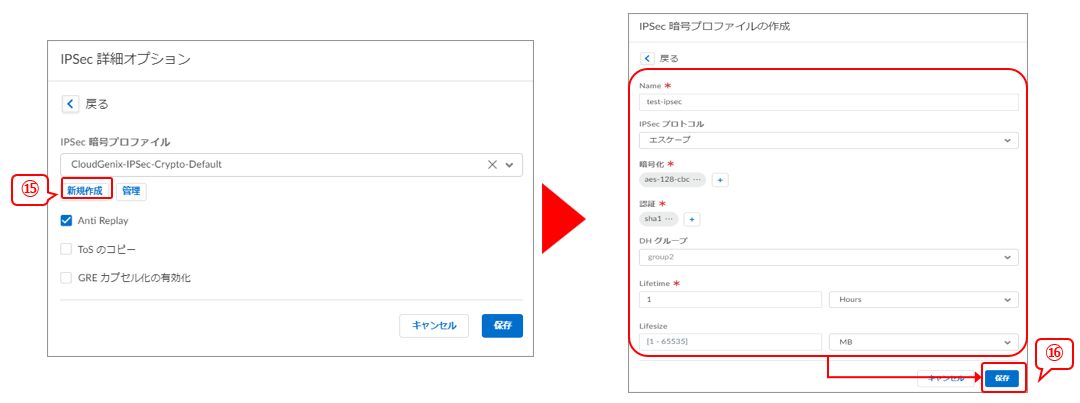The image size is (1080, 403).
Task: Open Lifesize unit dropdown showing MB
Action: 924,342
